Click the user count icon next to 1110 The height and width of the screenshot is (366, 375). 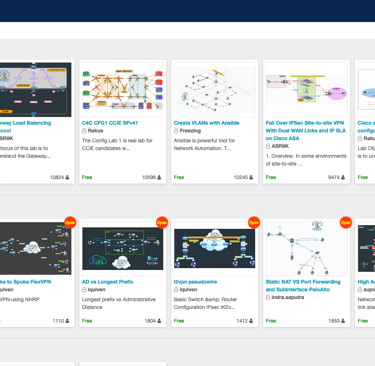coord(67,321)
